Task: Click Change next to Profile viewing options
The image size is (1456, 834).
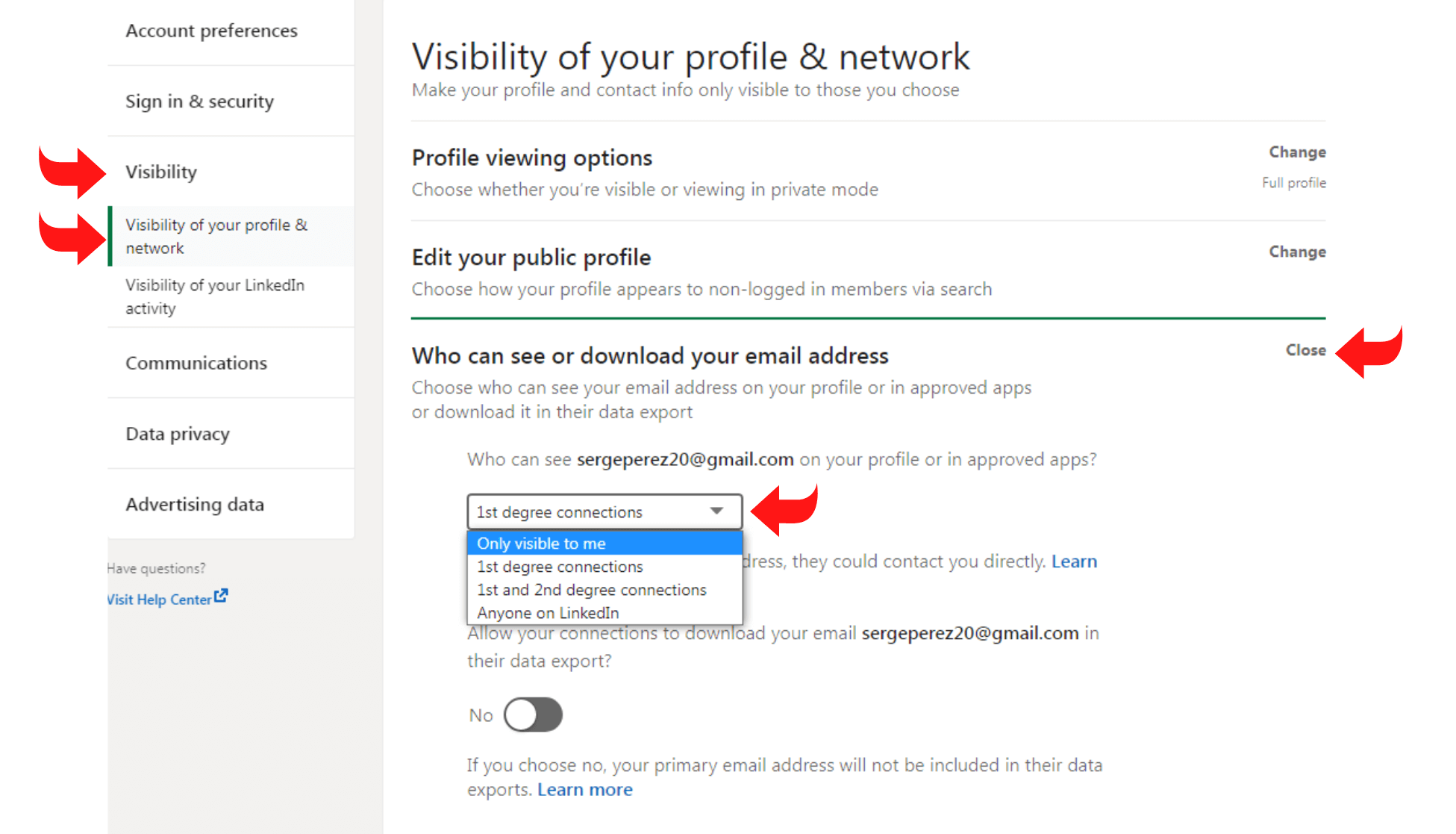Action: click(1297, 152)
